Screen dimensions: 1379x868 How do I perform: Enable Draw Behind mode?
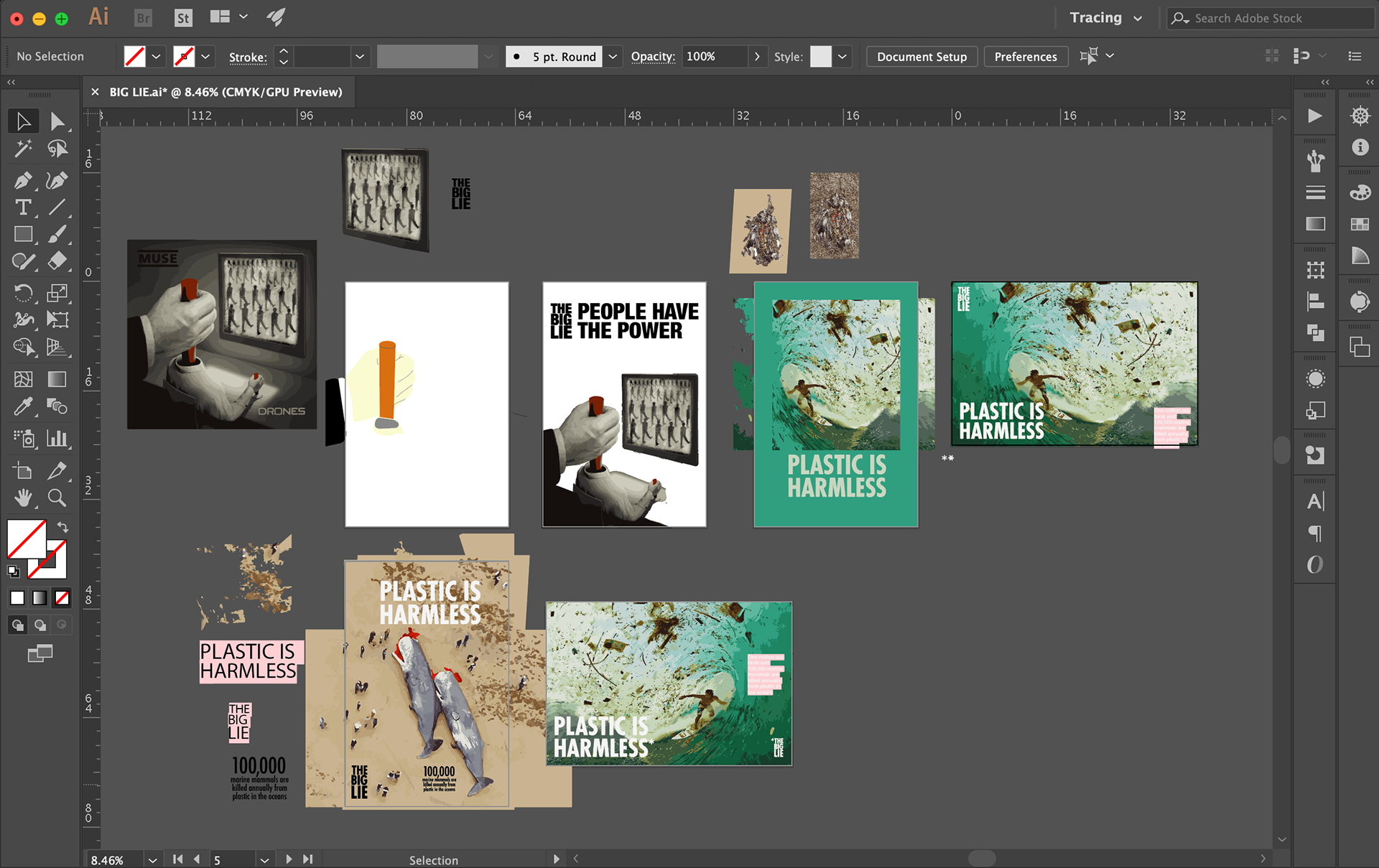[x=40, y=625]
